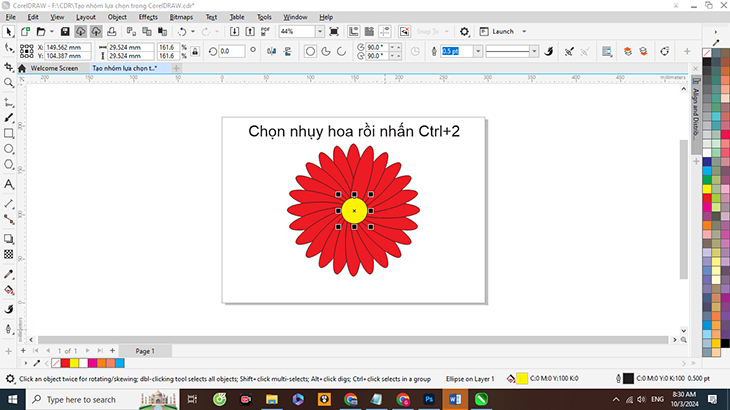Select the Transparency tool
Image resolution: width=730 pixels, height=410 pixels.
[x=8, y=254]
